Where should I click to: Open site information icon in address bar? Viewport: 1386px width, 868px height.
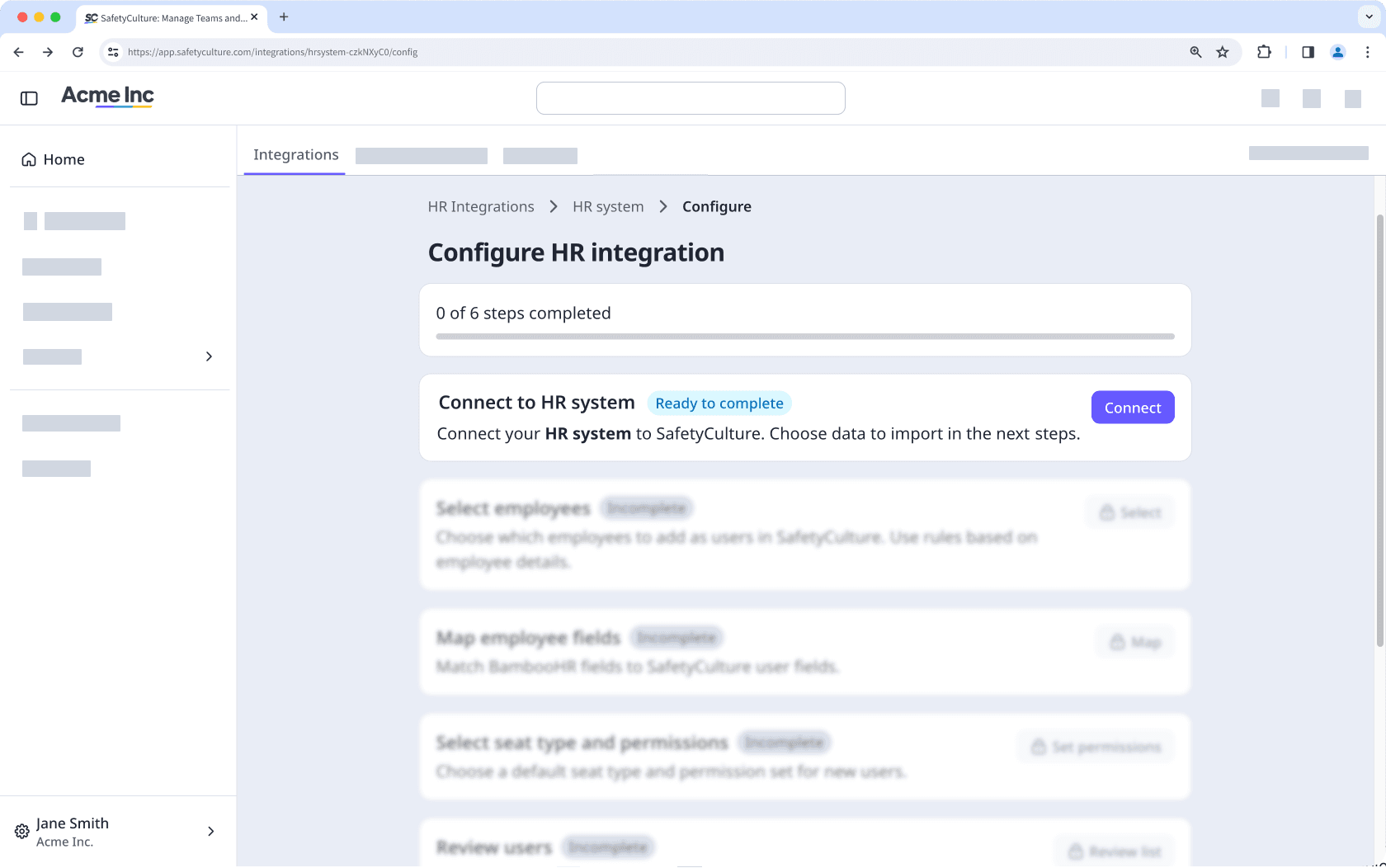(114, 52)
